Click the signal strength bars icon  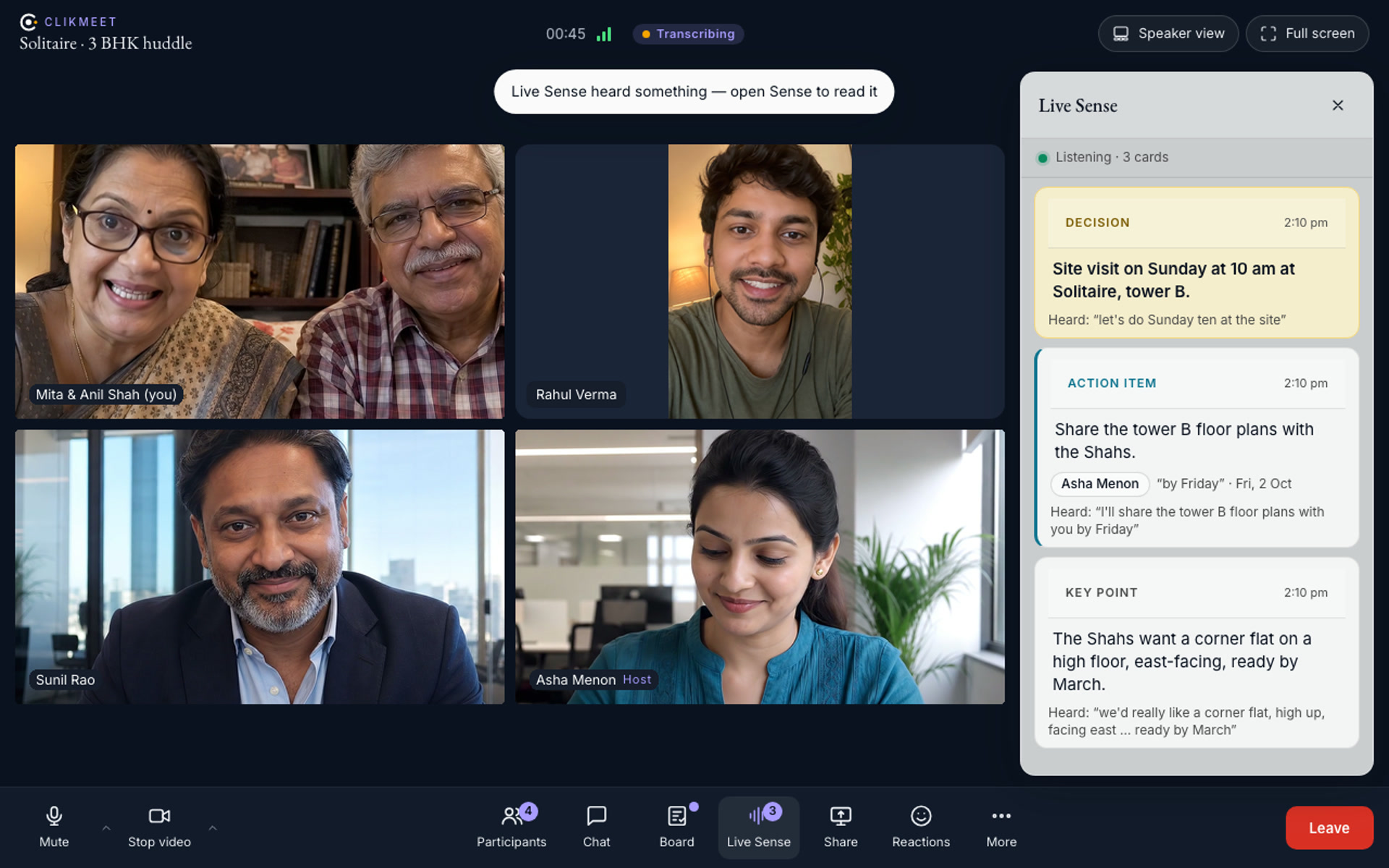coord(604,34)
